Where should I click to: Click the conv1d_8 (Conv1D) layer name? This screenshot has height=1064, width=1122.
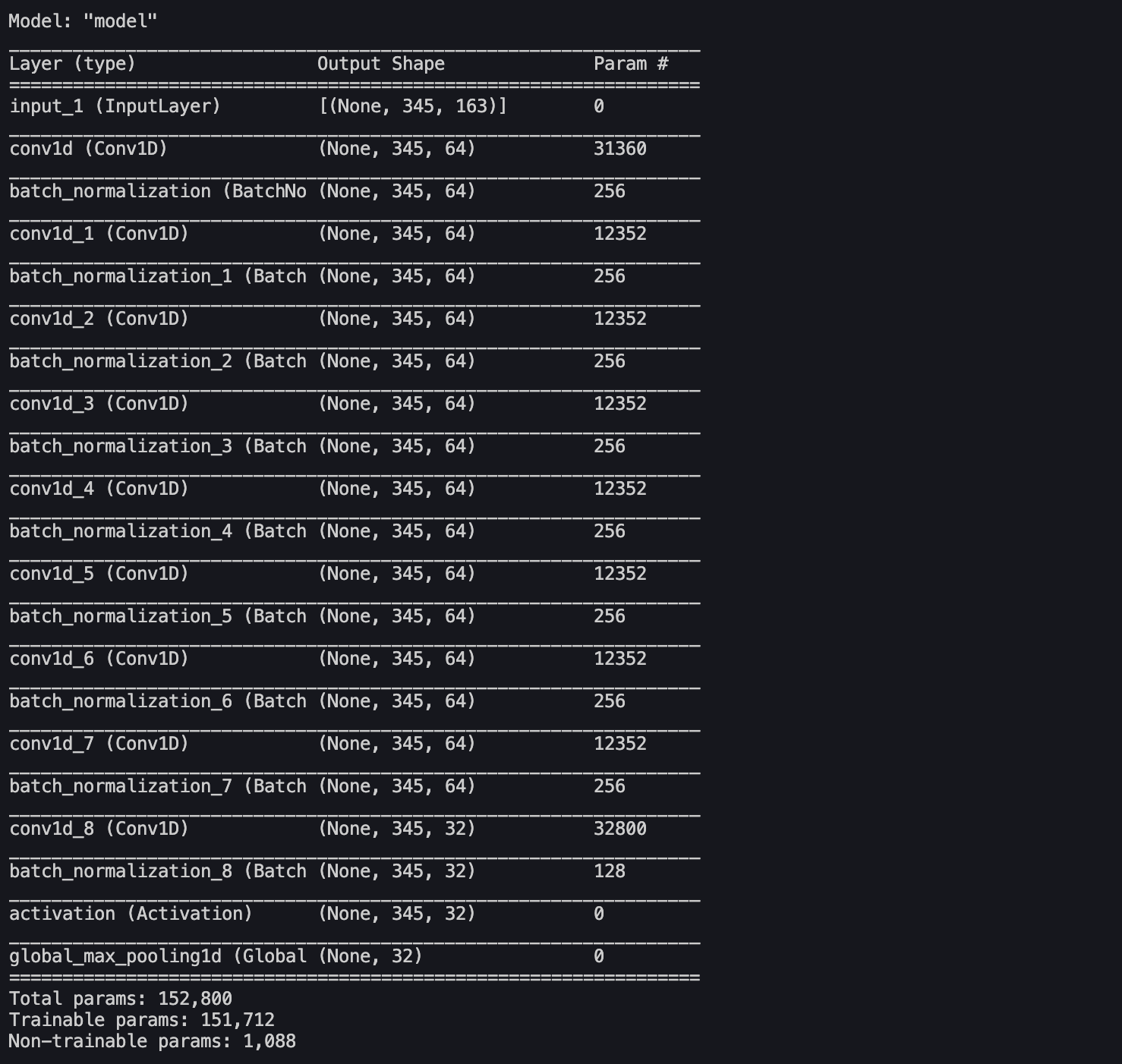click(99, 829)
